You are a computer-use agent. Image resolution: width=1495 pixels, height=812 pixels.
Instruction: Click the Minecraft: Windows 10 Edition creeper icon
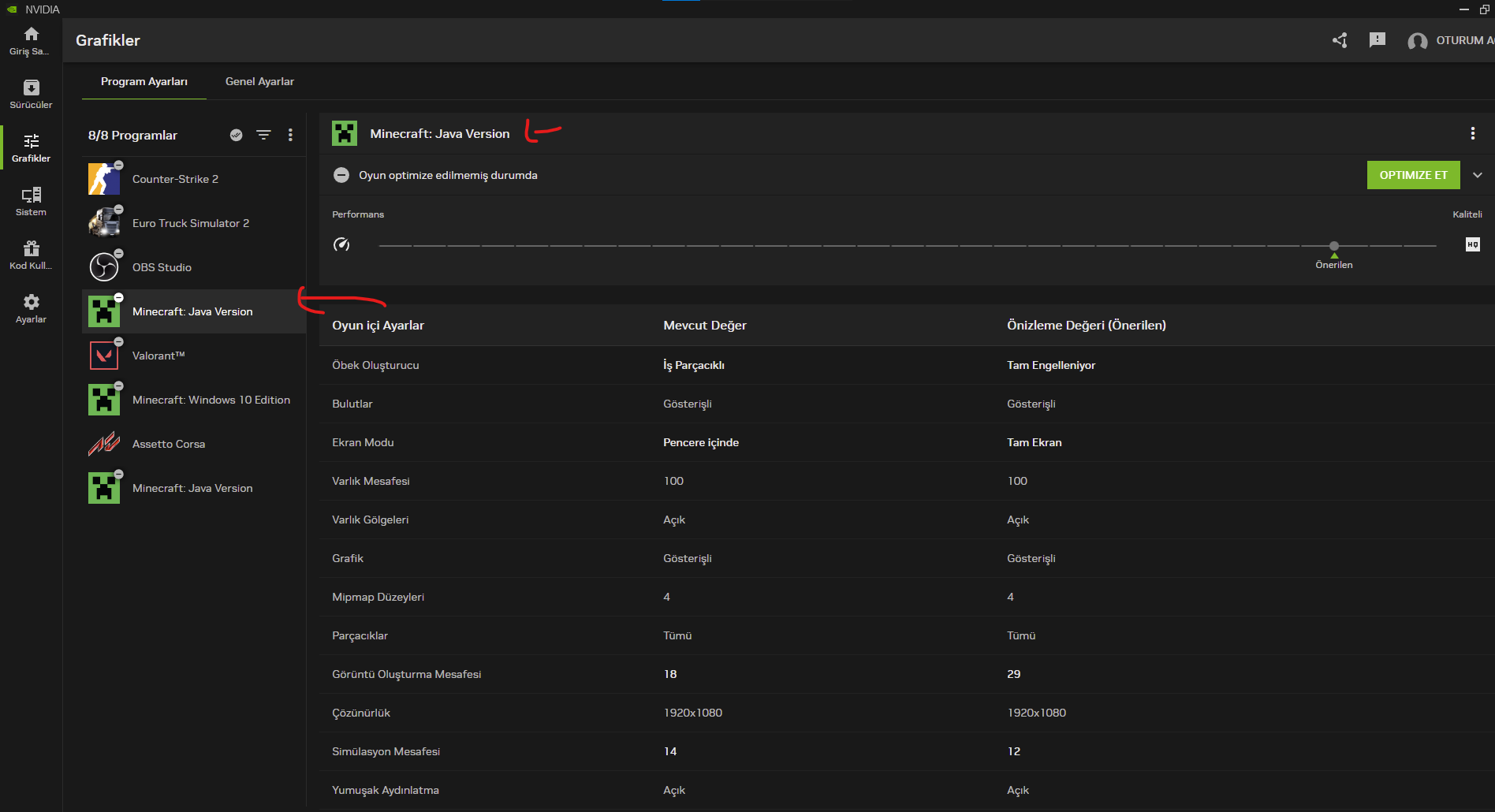[104, 400]
